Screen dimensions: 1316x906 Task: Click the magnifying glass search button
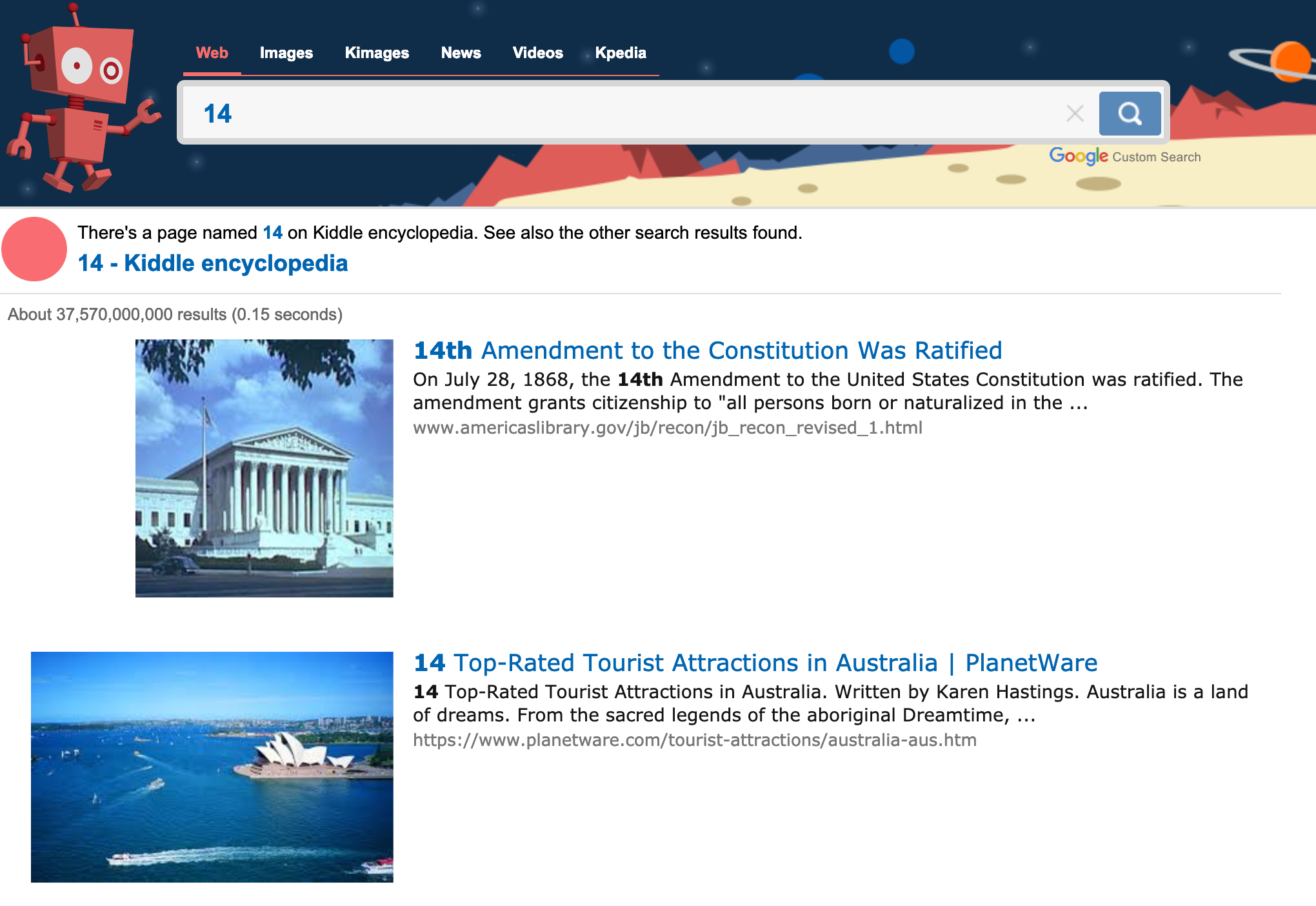[1129, 114]
